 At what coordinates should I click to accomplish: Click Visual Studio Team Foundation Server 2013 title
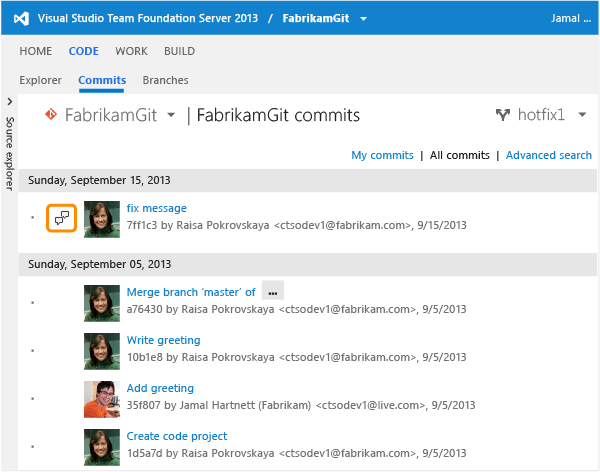(148, 18)
